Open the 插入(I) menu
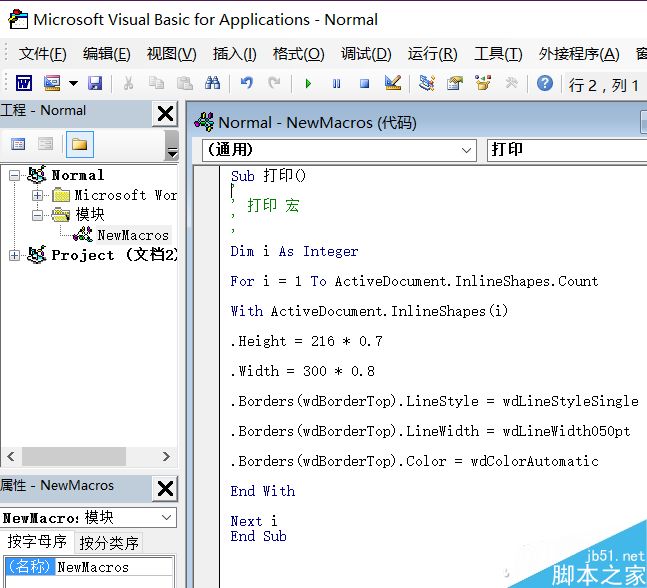The image size is (647, 588). 234,54
